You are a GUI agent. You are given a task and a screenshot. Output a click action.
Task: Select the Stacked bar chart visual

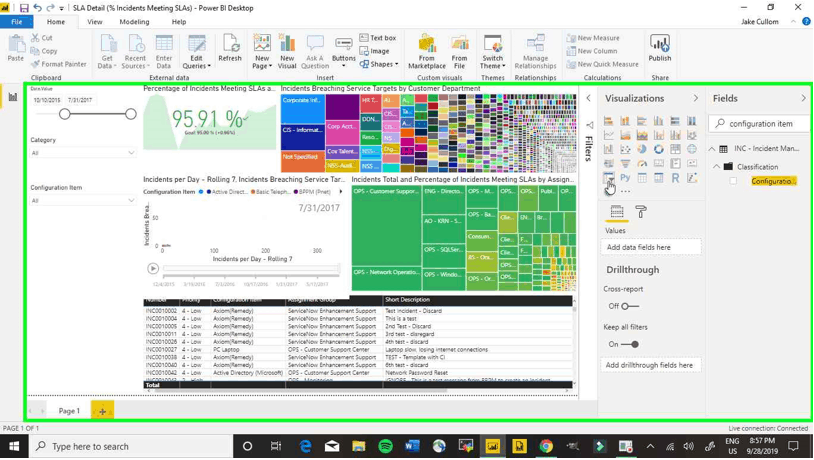[x=608, y=121]
